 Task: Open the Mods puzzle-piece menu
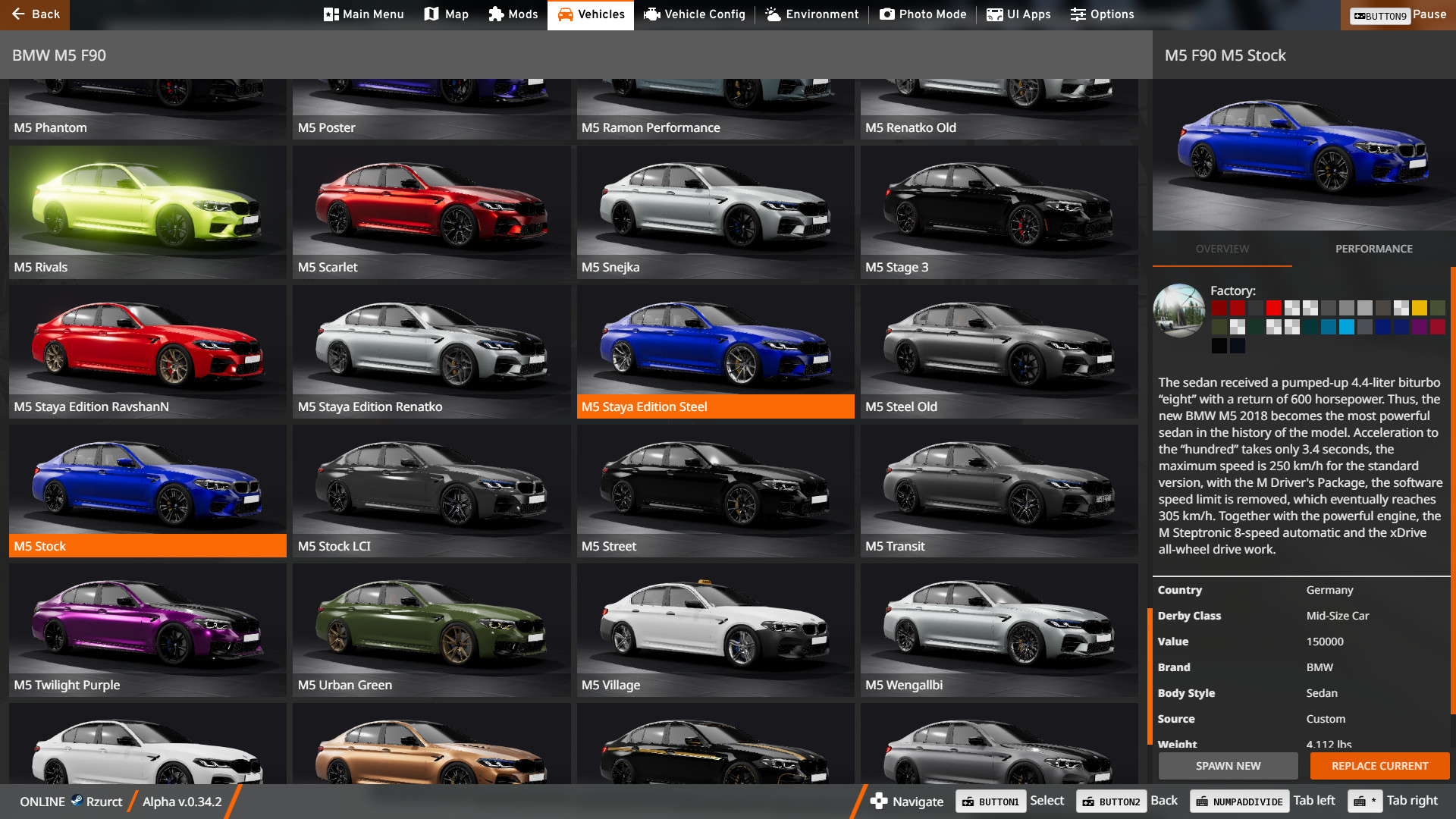click(513, 14)
